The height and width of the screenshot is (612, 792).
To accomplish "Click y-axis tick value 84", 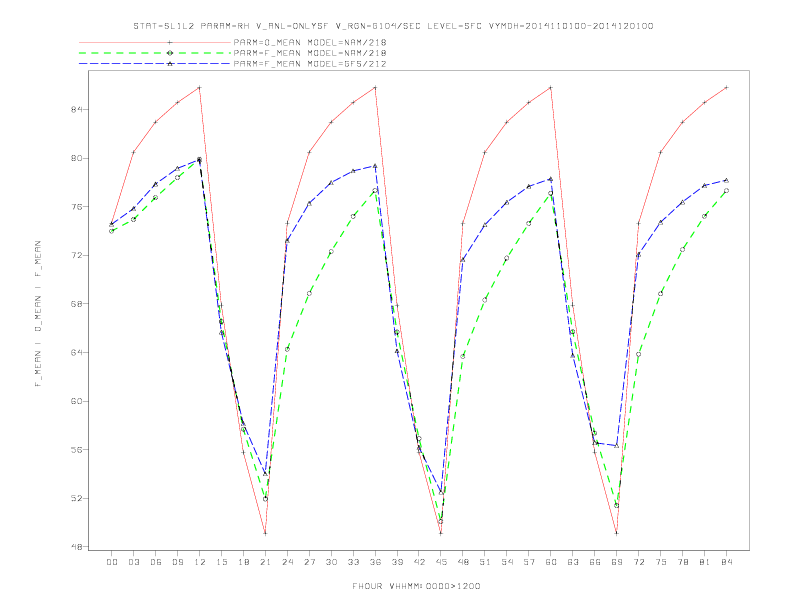I will tap(76, 110).
